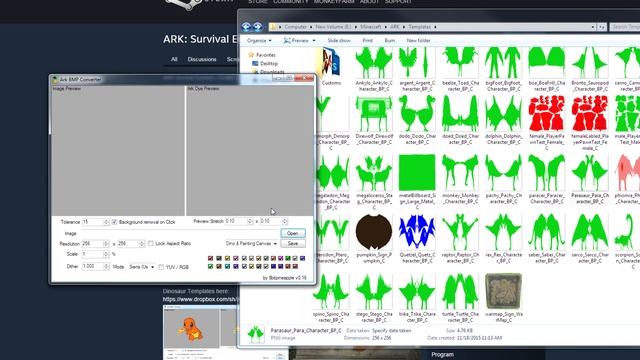Select the raptor_Raptor_Character_BP_C template
Screen dimensions: 640x360
[x=460, y=238]
